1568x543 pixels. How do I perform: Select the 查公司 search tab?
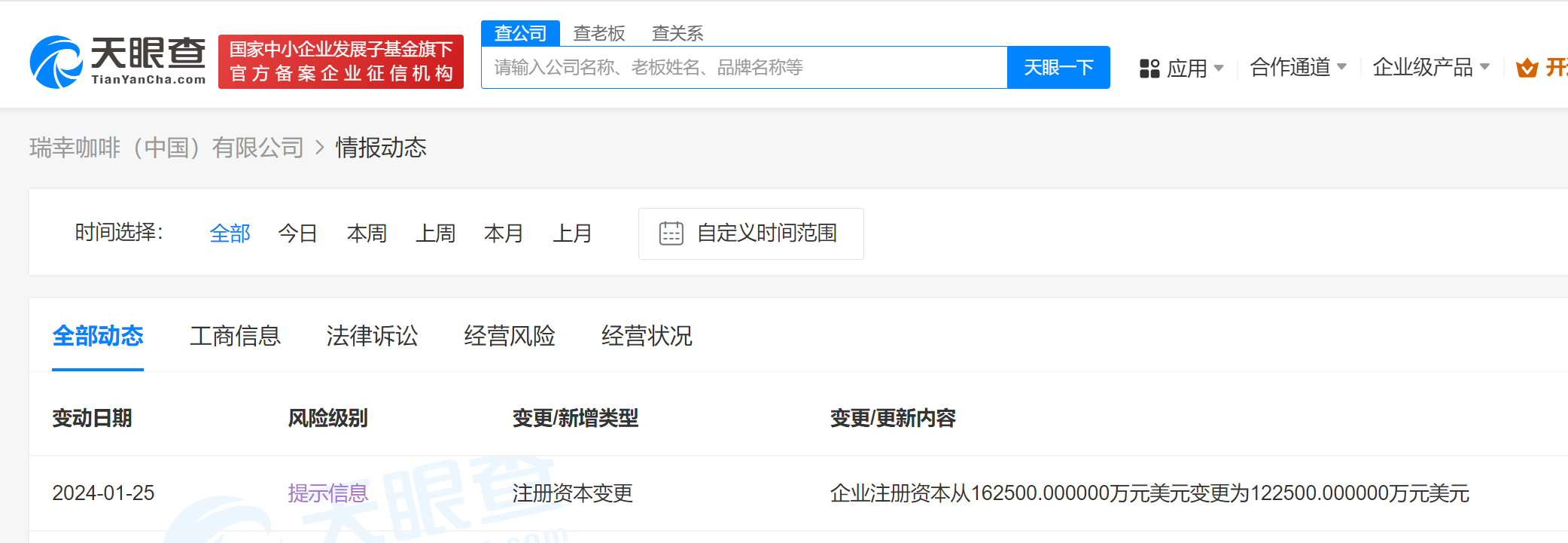pyautogui.click(x=520, y=33)
